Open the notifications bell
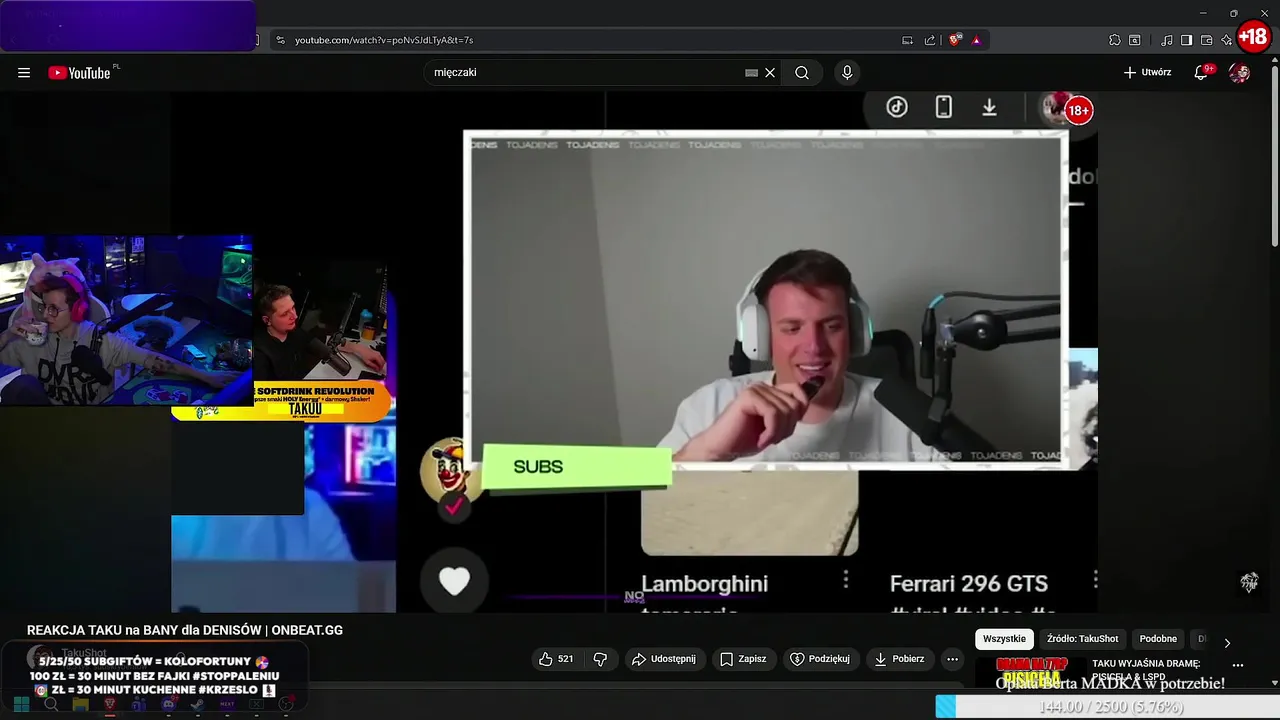This screenshot has height=720, width=1280. point(1202,73)
